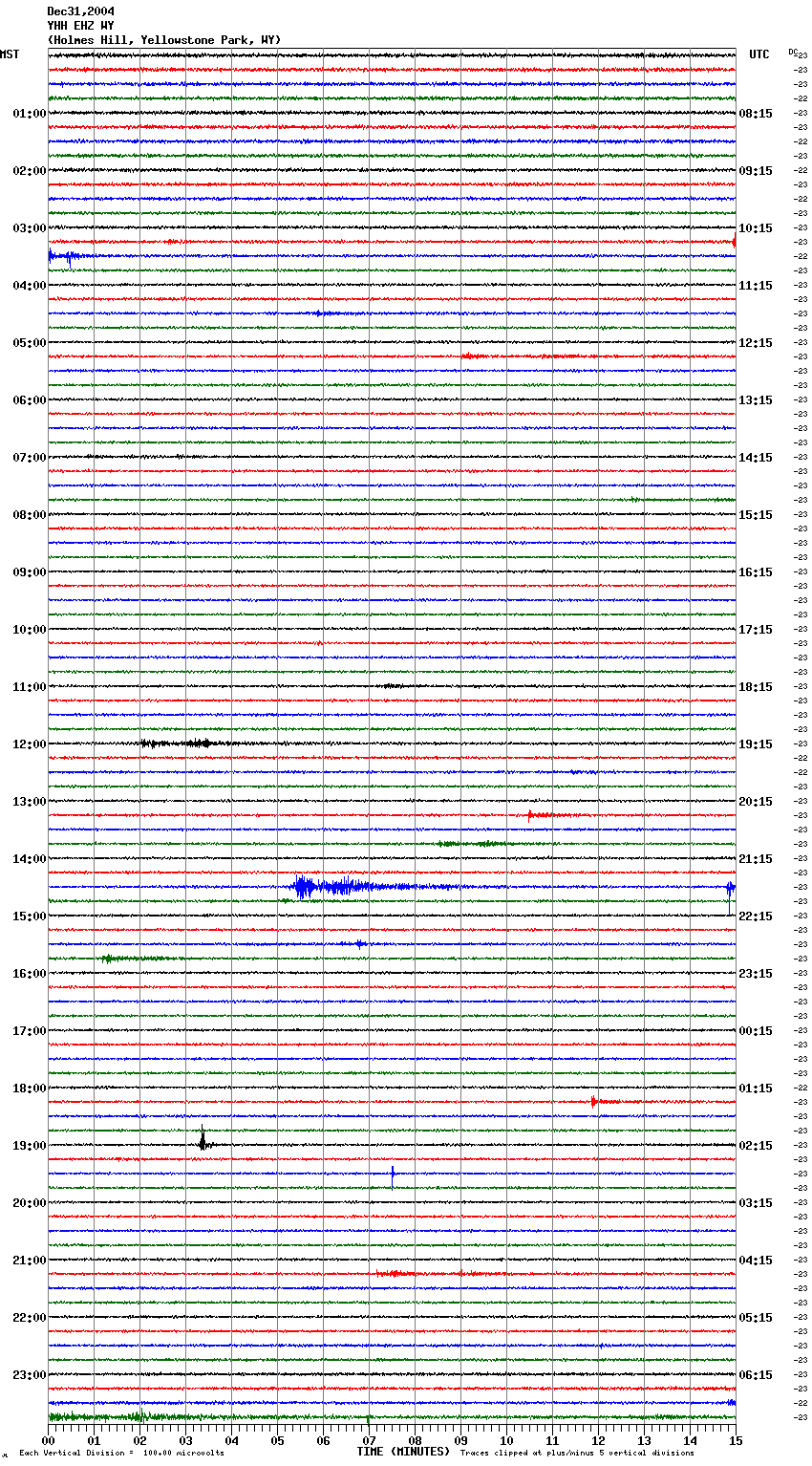Viewport: 812px width, 1466px height.
Task: Click the "01:00" MST row label
Action: coord(30,114)
